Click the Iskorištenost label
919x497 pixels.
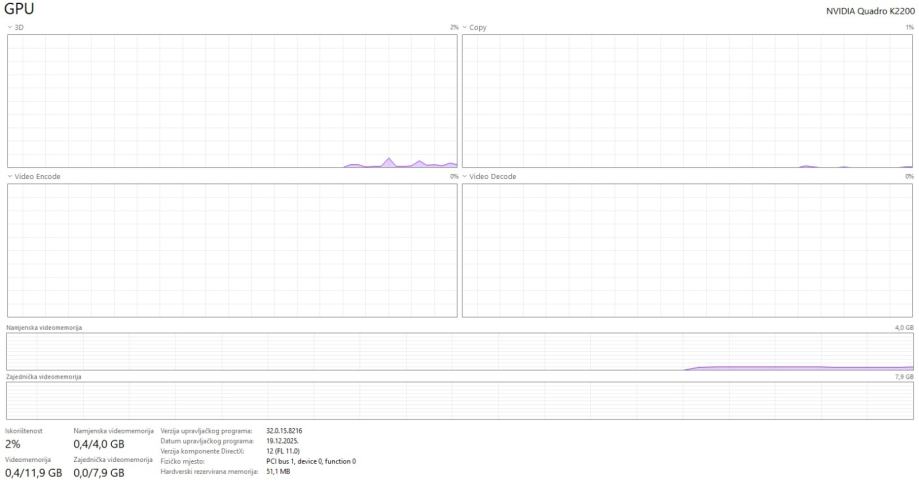pos(24,431)
